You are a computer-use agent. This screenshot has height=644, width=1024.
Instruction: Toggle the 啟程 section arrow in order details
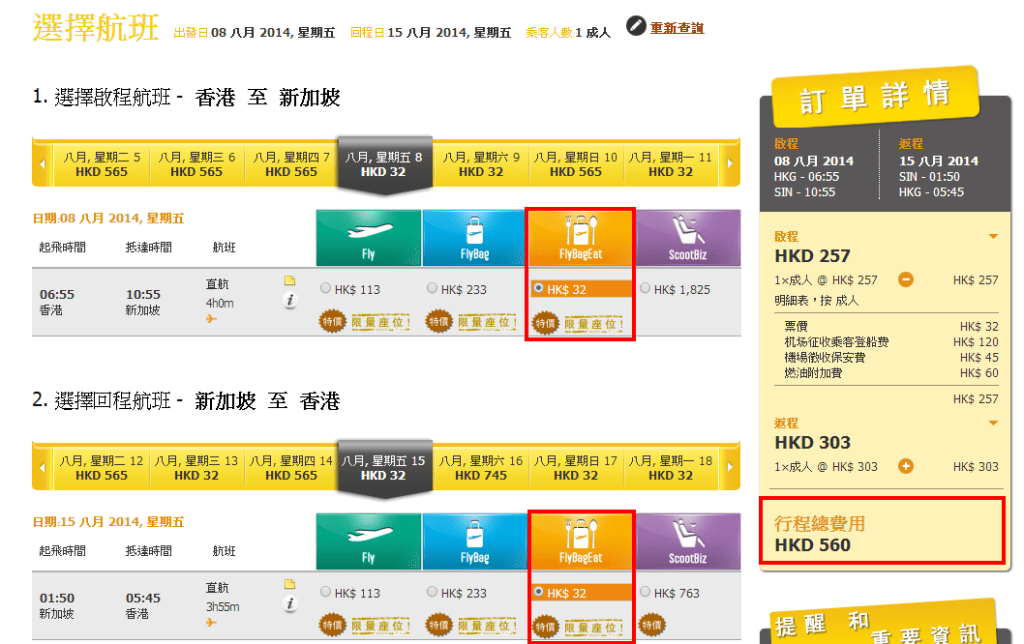click(x=993, y=237)
